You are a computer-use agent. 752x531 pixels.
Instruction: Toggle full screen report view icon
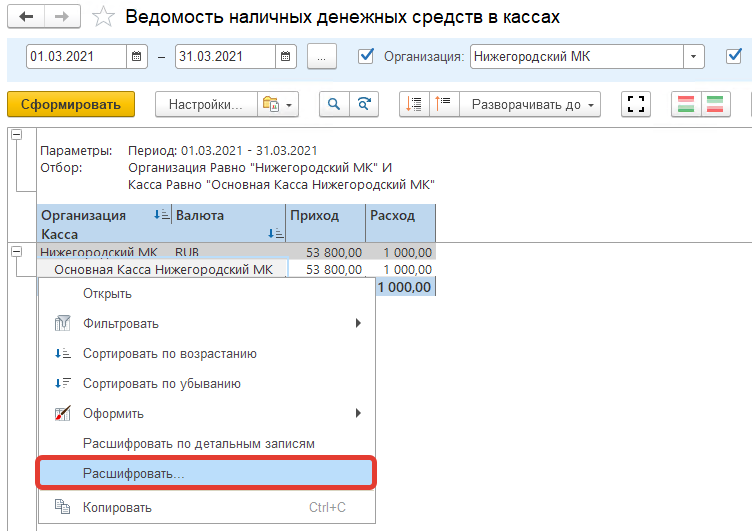(x=636, y=104)
